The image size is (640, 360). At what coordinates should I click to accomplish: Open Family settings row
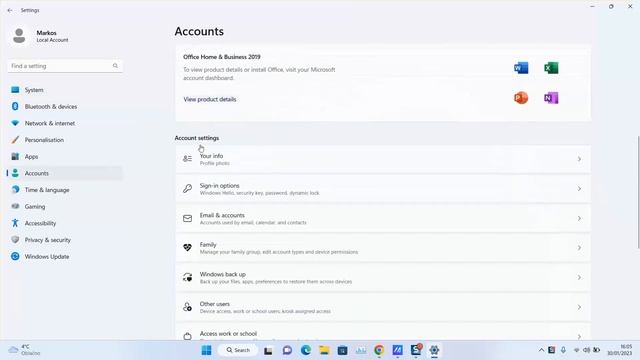383,248
